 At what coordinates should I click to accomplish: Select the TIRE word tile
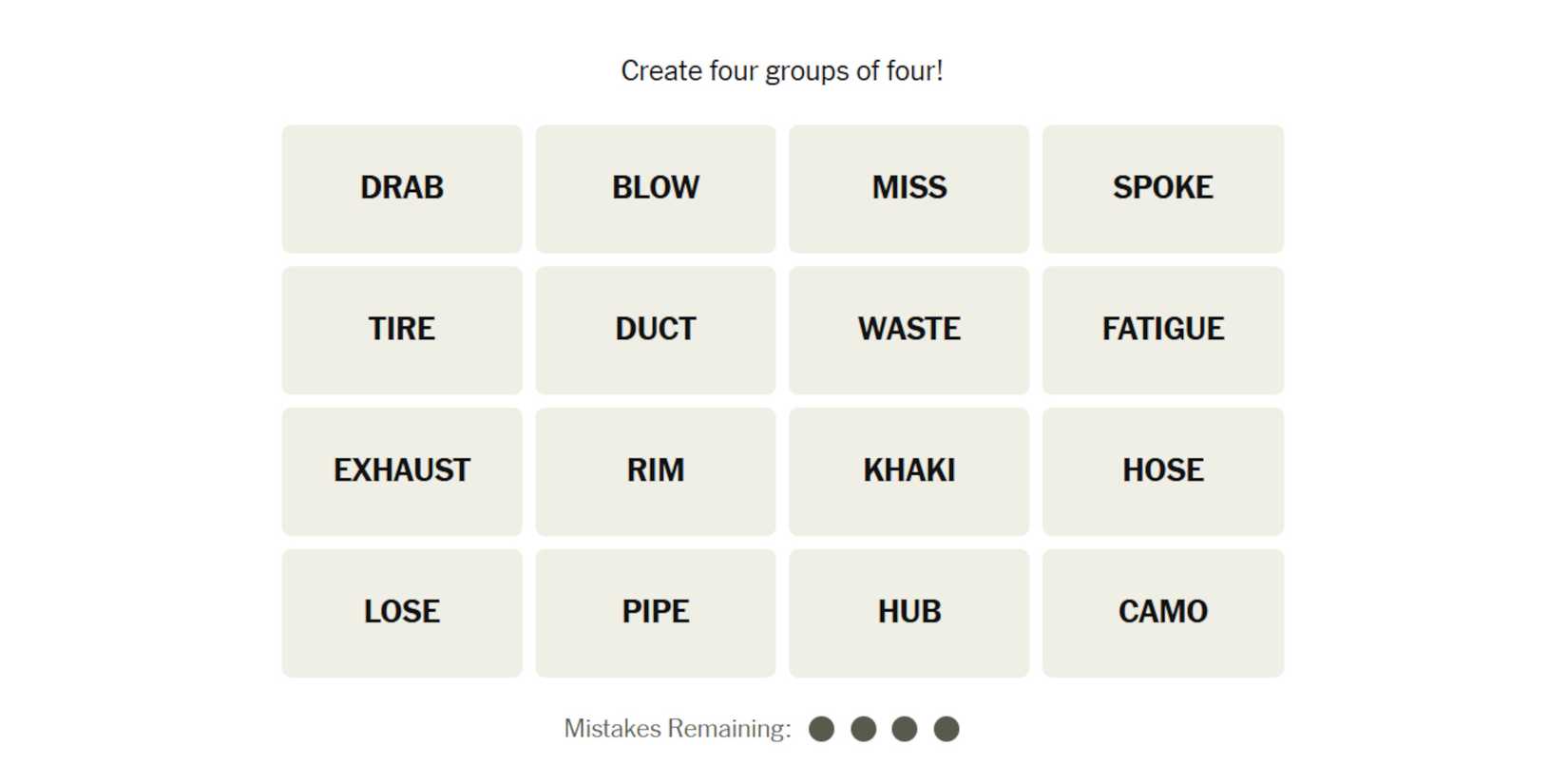click(402, 330)
